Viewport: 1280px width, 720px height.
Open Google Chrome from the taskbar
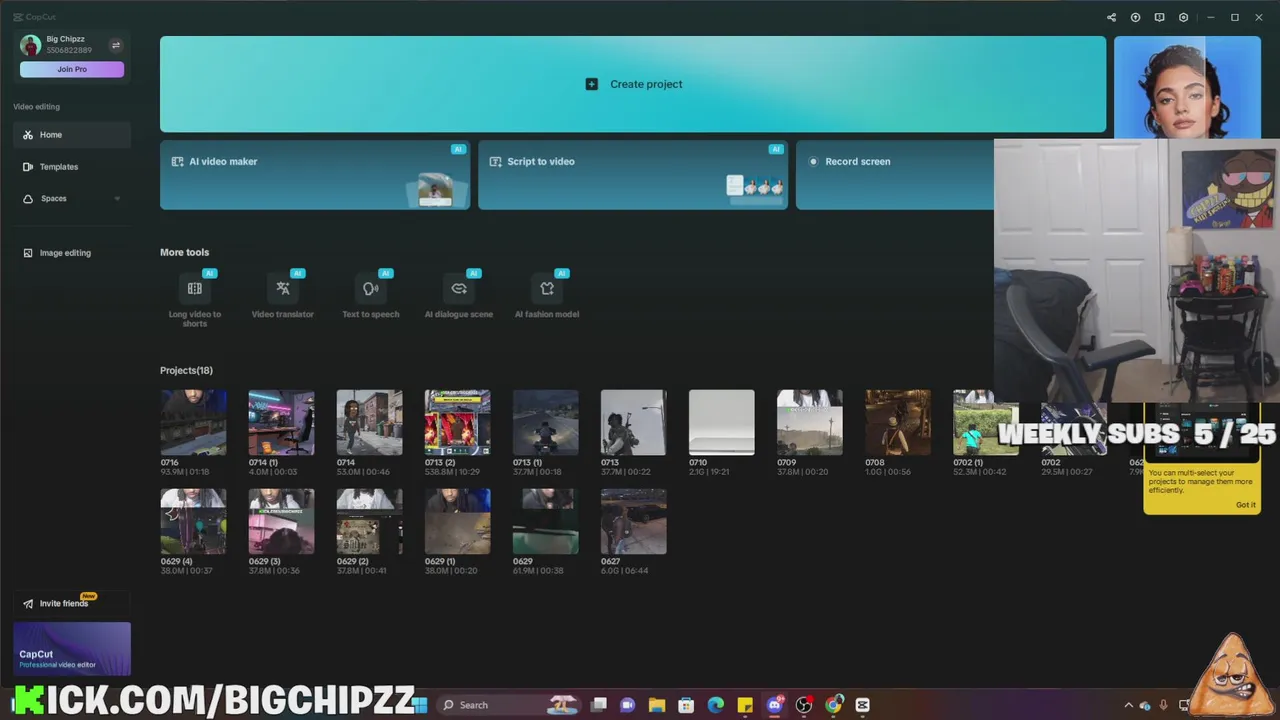pyautogui.click(x=834, y=705)
